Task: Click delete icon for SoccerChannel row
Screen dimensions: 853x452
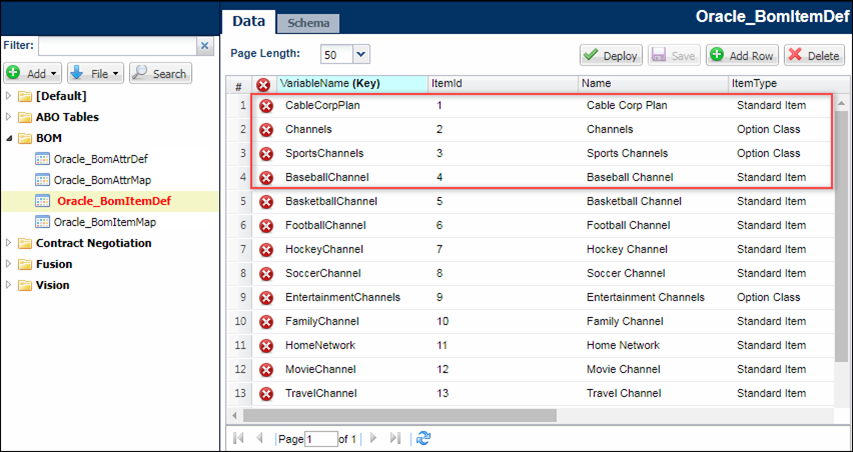Action: click(265, 274)
